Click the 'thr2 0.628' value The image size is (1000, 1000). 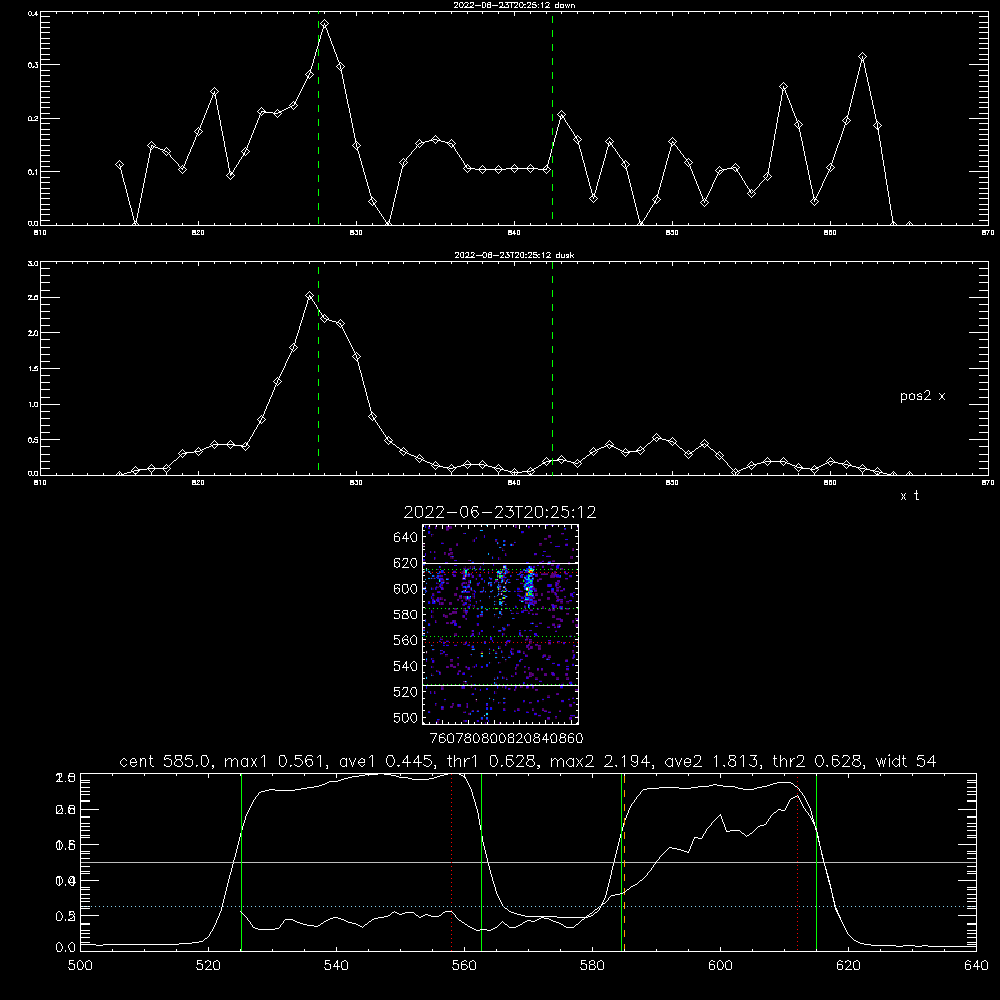819,761
